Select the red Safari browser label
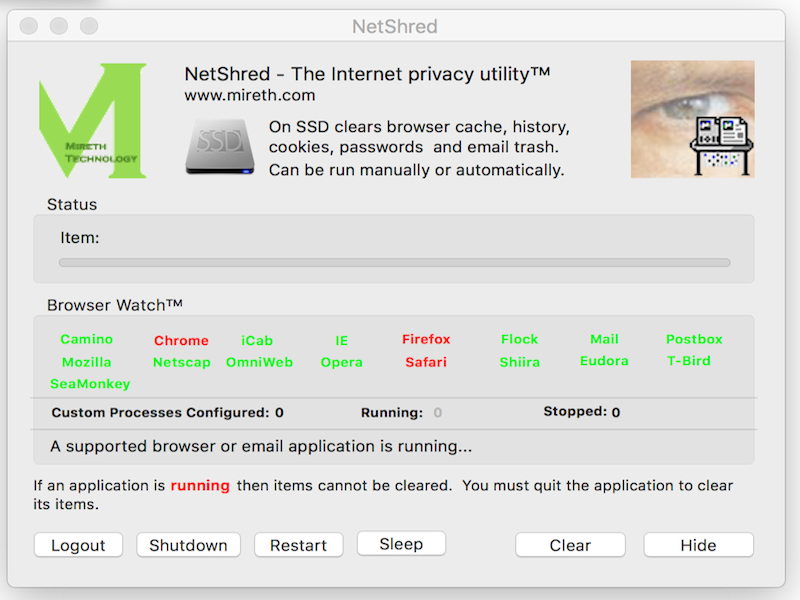Image resolution: width=800 pixels, height=600 pixels. pos(426,362)
